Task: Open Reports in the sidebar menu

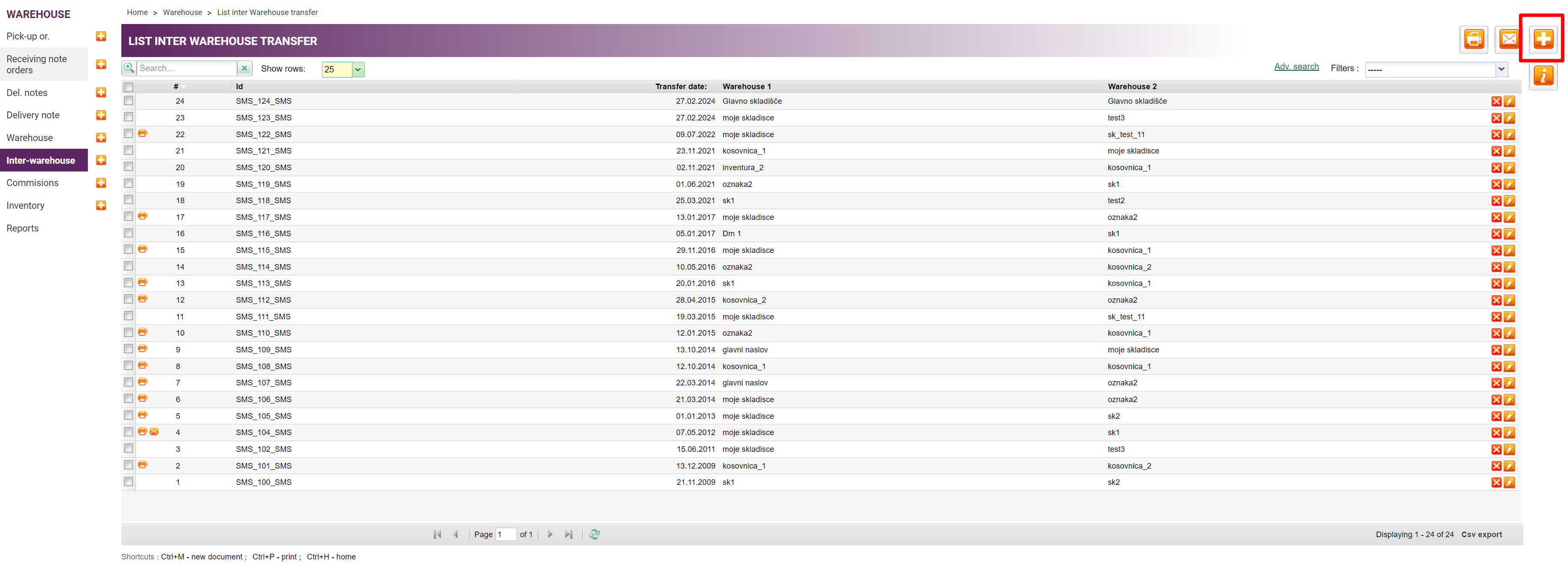Action: pos(23,228)
